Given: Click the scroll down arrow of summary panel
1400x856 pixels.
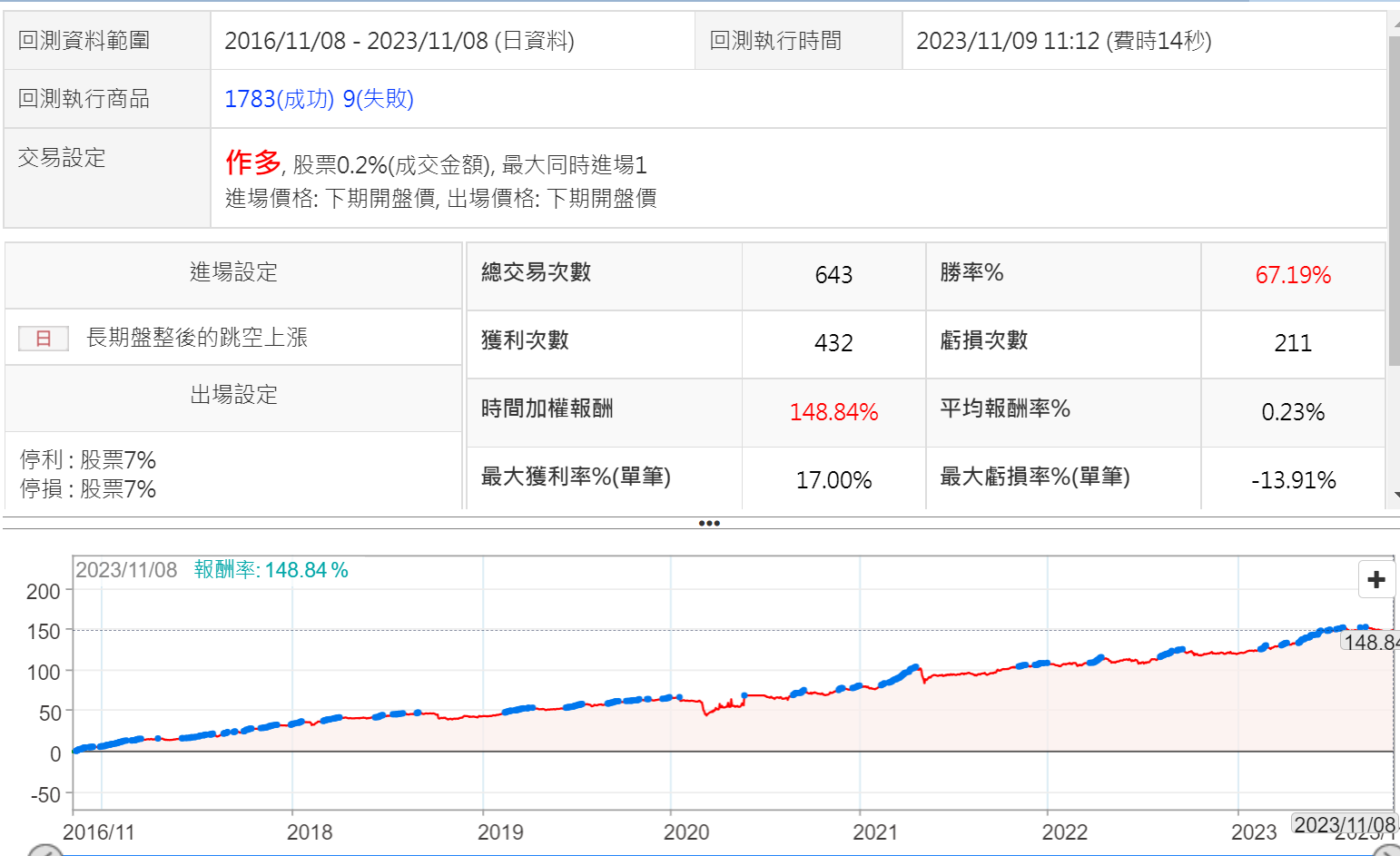Looking at the screenshot, I should click(1395, 496).
